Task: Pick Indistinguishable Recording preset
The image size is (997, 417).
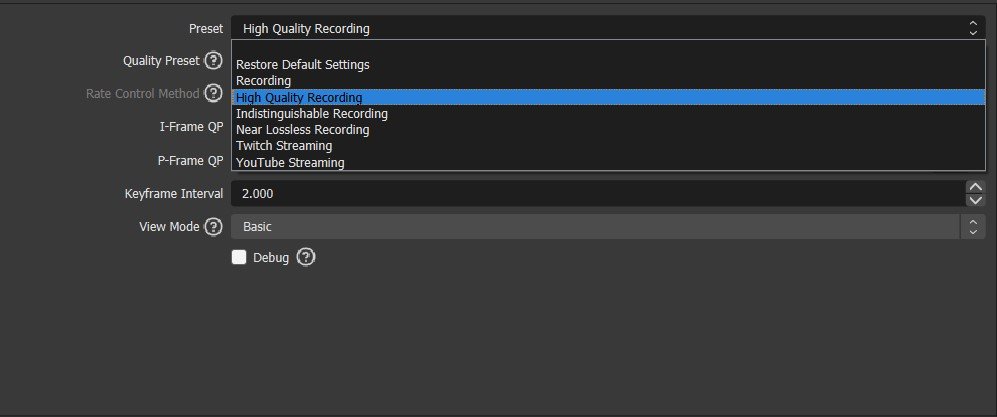Action: 312,114
